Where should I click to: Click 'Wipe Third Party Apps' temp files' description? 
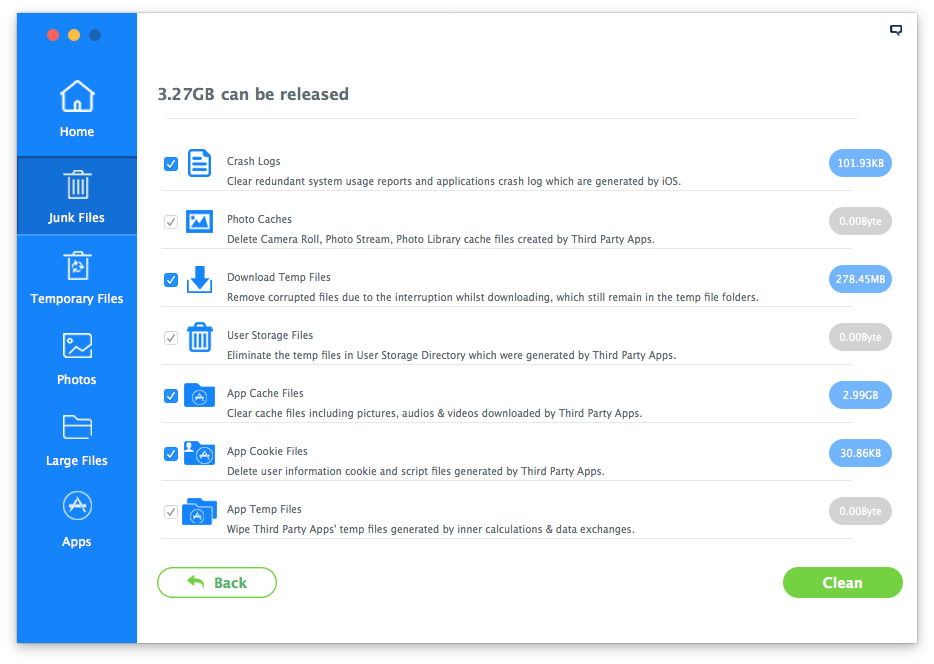tap(431, 529)
